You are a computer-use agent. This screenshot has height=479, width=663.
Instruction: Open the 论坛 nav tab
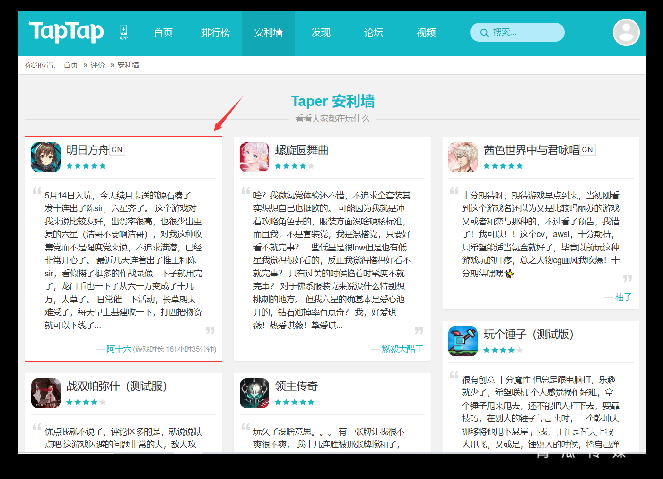373,32
